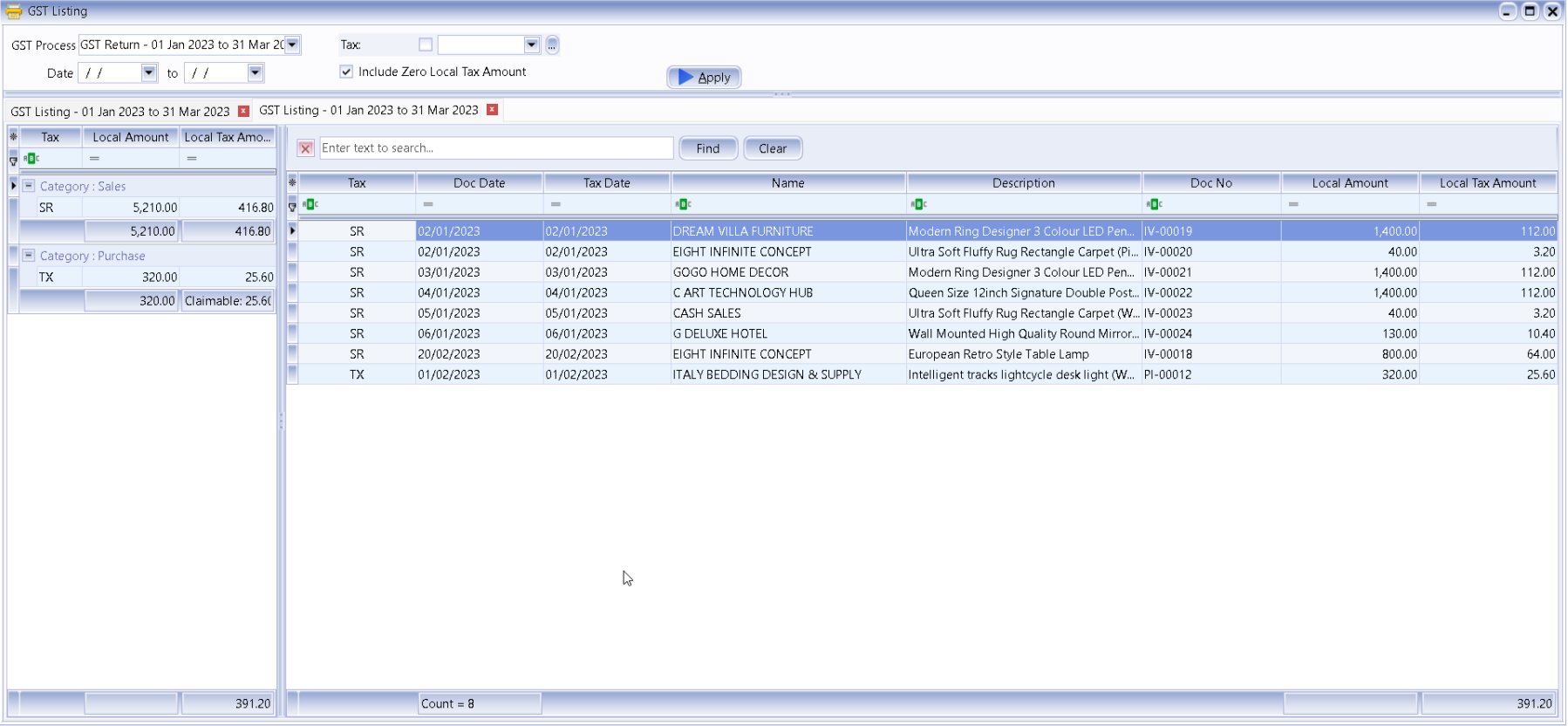
Task: Click the Description column filter operator icon
Action: [918, 204]
